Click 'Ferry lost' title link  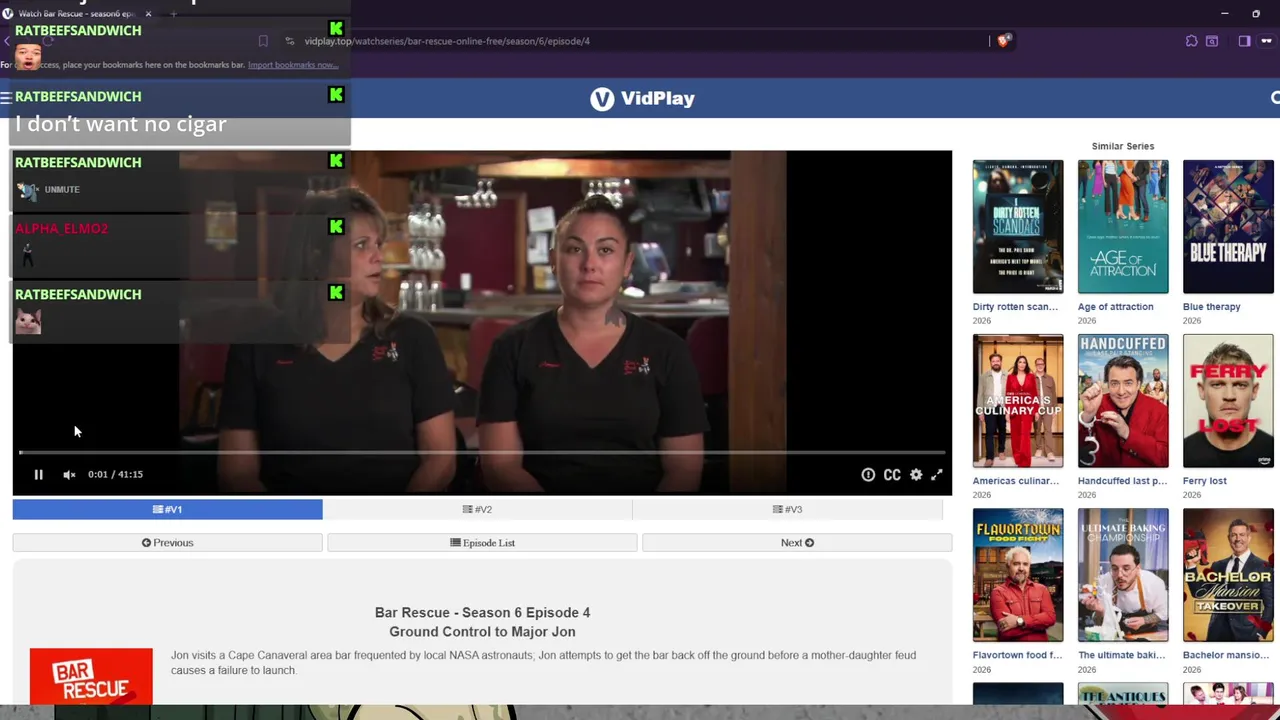[1204, 481]
